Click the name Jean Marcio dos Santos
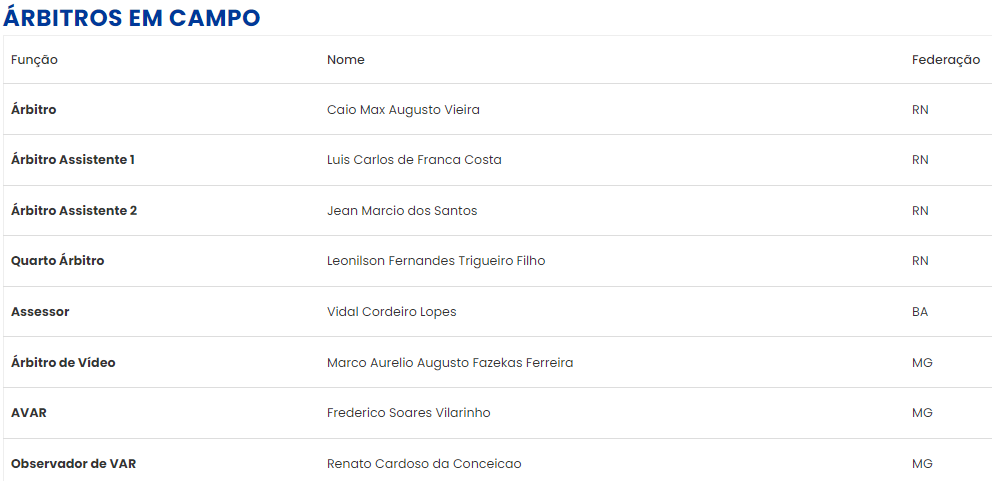 click(402, 211)
